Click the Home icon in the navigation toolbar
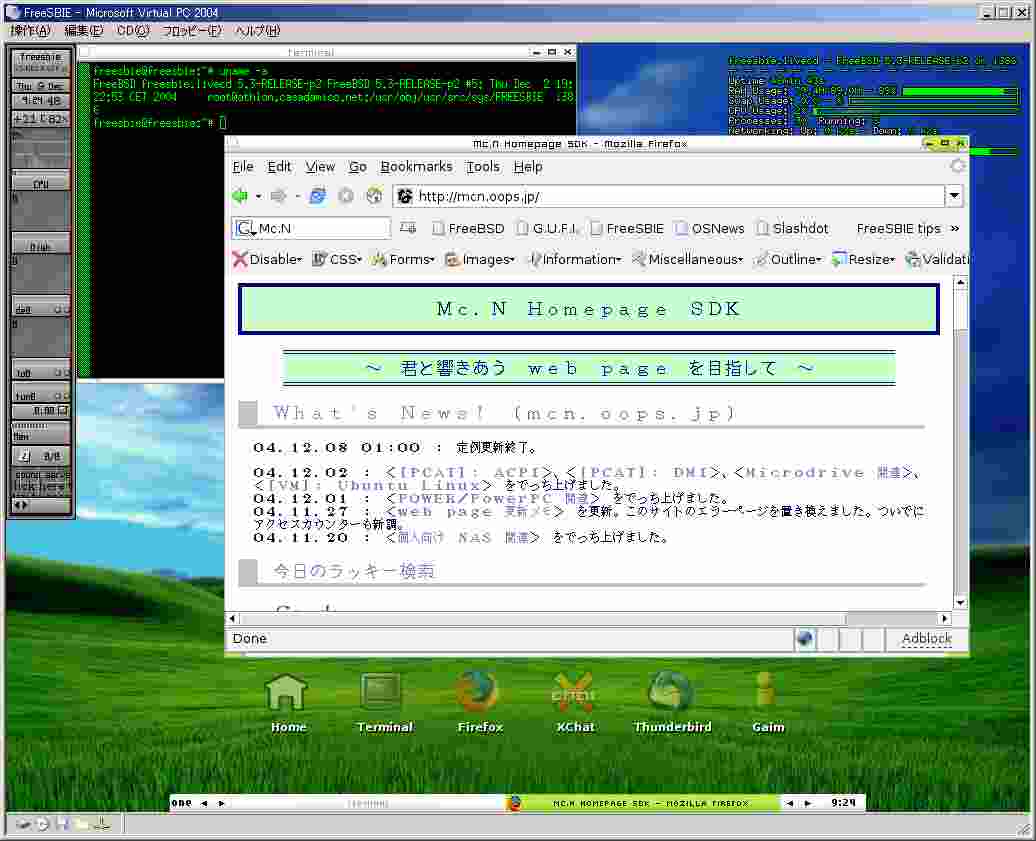 click(374, 196)
